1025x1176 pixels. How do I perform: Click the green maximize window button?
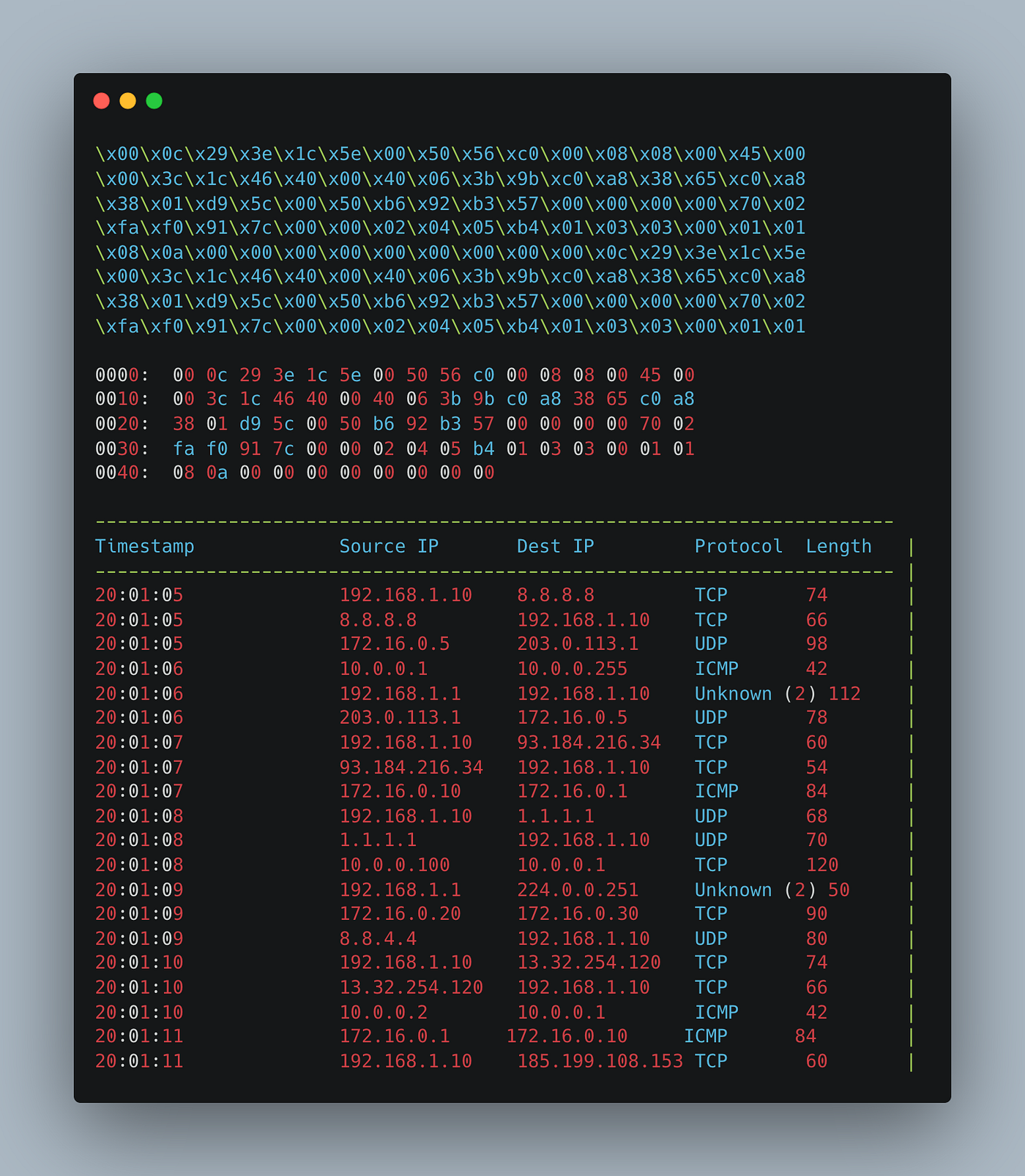pos(154,101)
